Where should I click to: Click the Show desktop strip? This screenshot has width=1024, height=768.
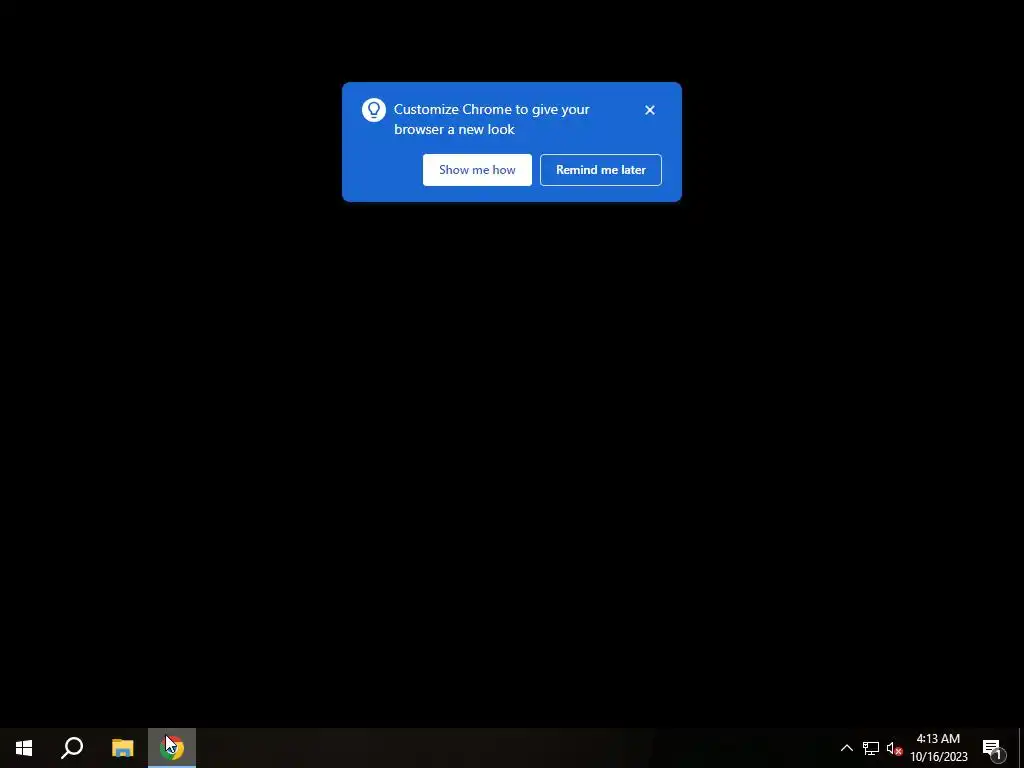click(x=1021, y=748)
